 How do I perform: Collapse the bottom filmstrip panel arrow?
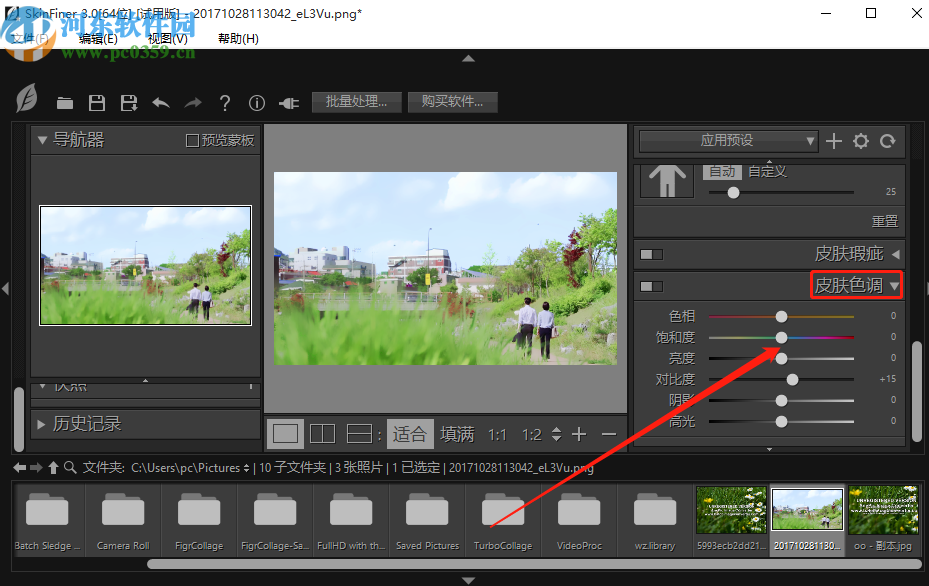click(x=468, y=581)
